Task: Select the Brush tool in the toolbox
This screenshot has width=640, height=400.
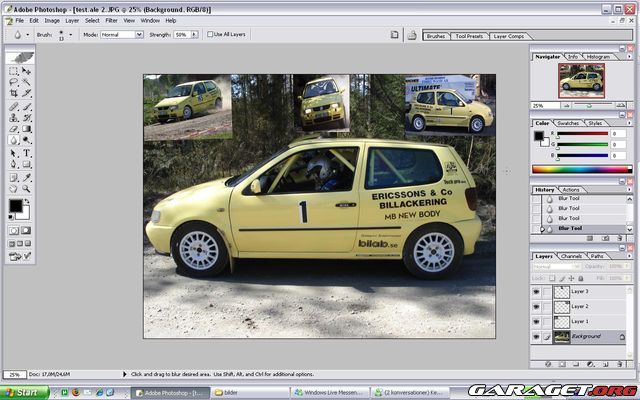Action: point(27,107)
